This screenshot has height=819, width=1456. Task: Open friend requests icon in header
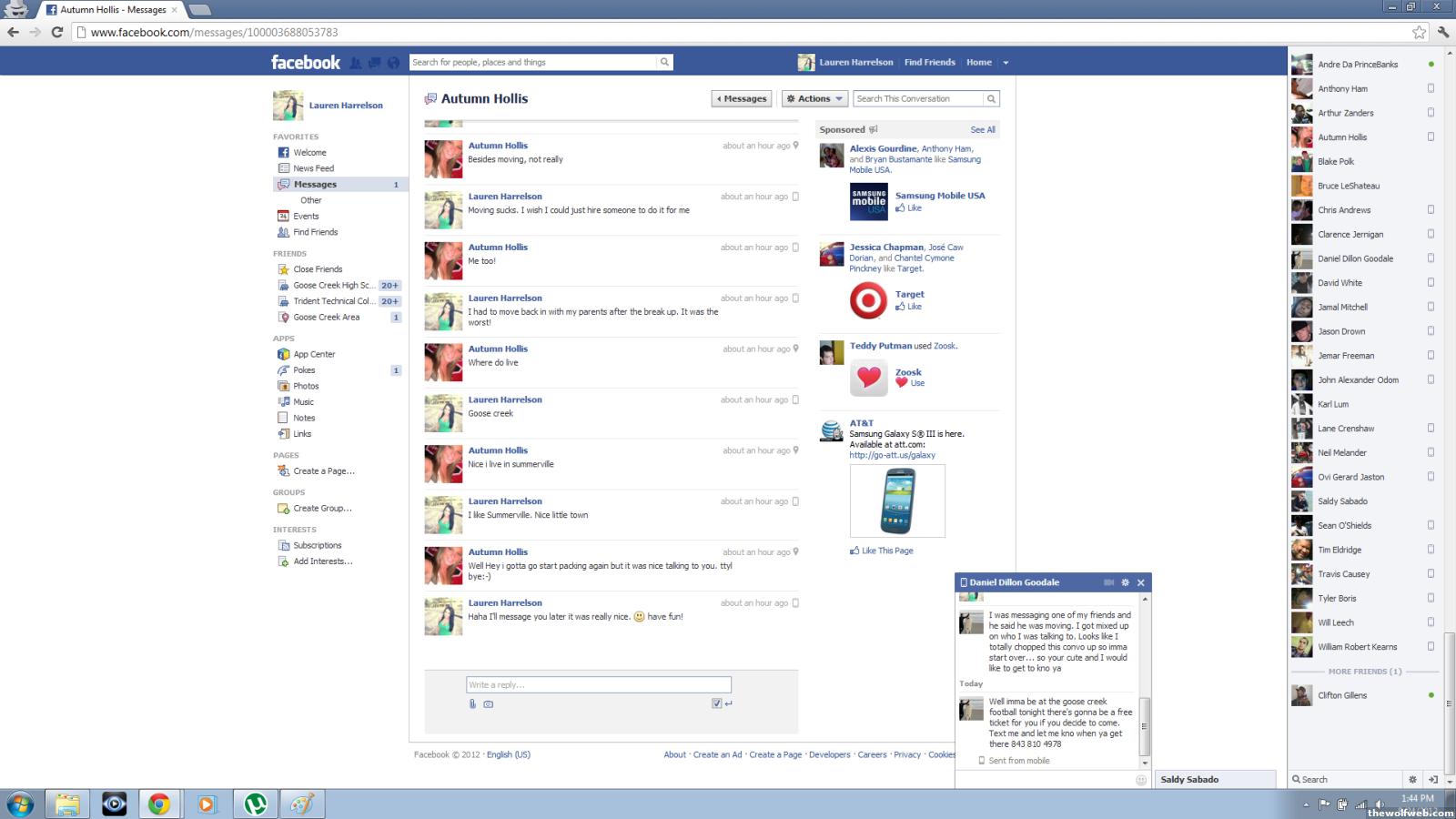click(x=356, y=63)
